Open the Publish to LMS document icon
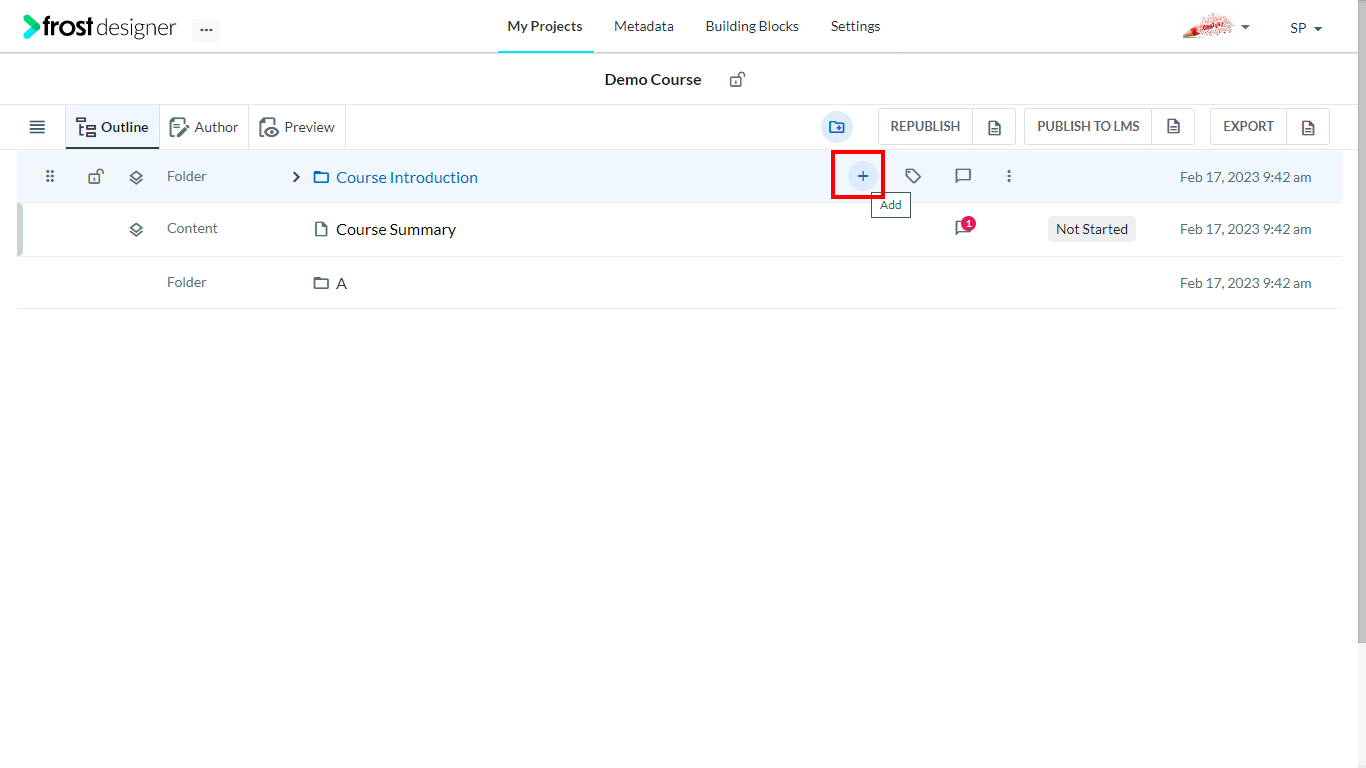1366x768 pixels. point(1173,127)
